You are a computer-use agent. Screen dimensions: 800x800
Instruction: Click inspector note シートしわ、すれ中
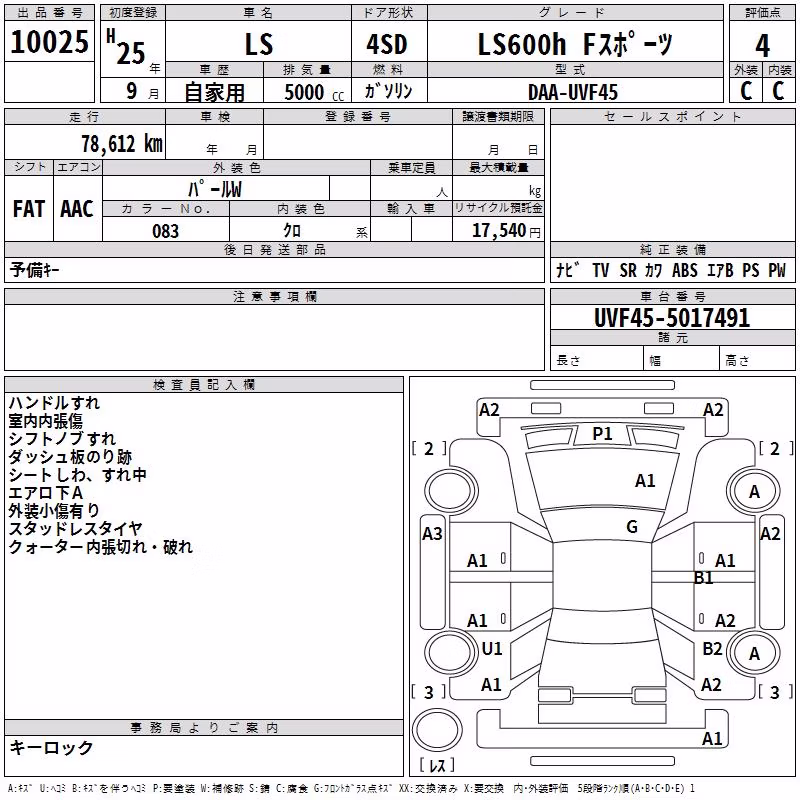point(78,475)
